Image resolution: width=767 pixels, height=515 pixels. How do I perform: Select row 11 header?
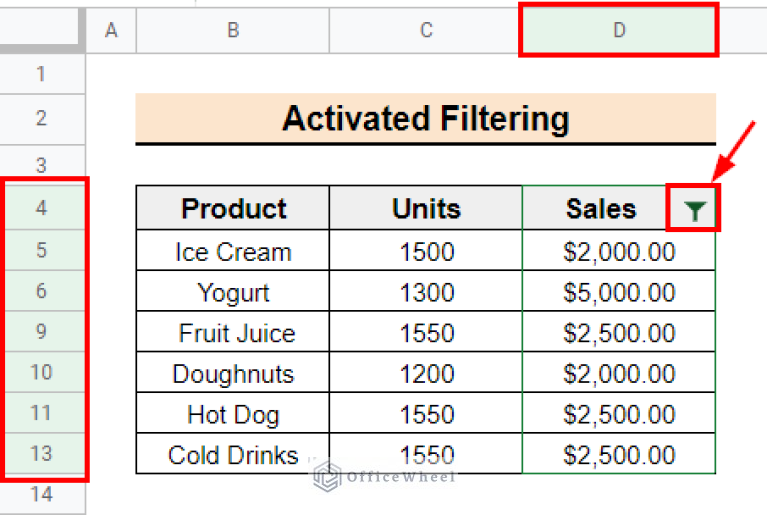(x=42, y=412)
